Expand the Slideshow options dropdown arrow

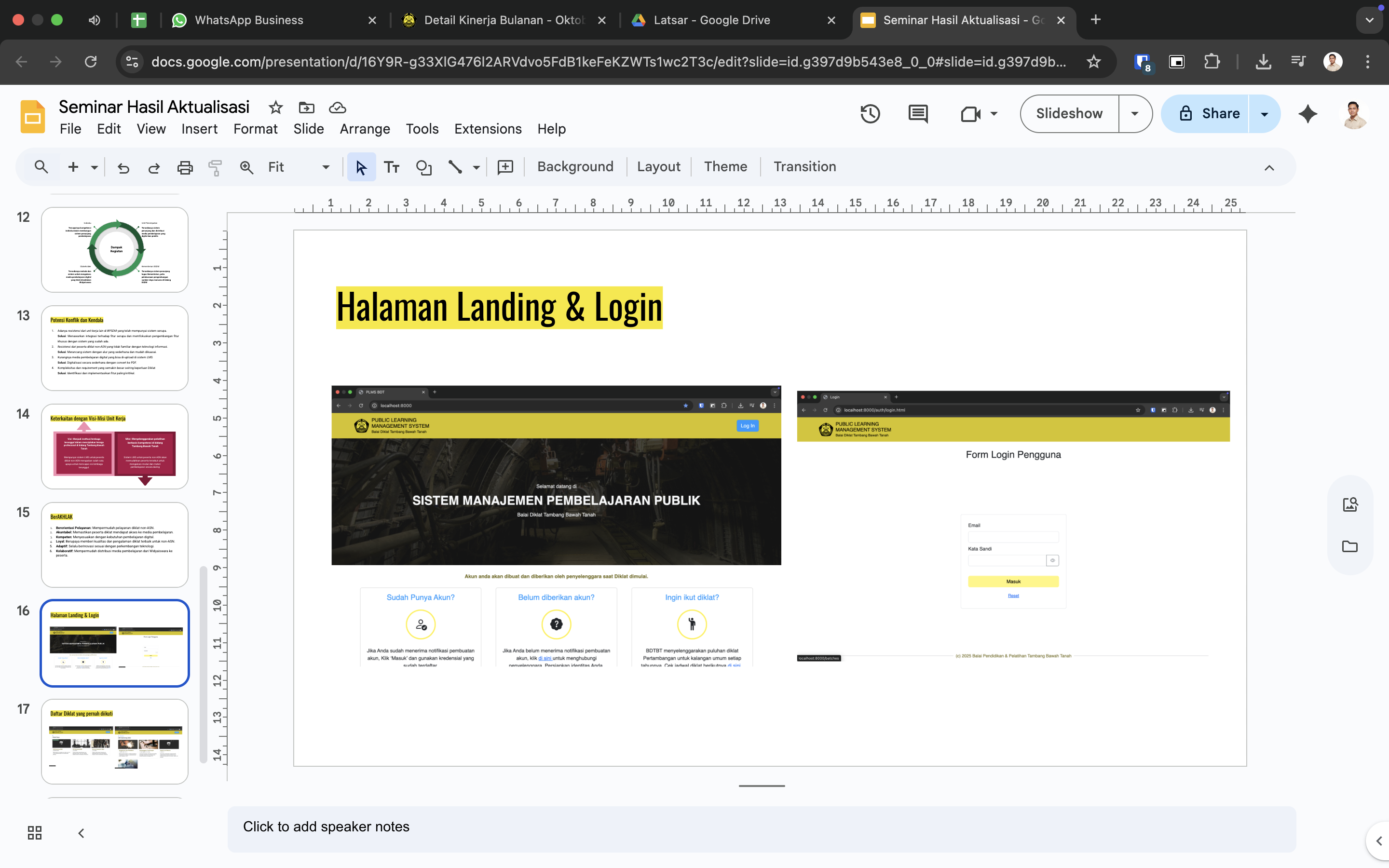click(1135, 114)
